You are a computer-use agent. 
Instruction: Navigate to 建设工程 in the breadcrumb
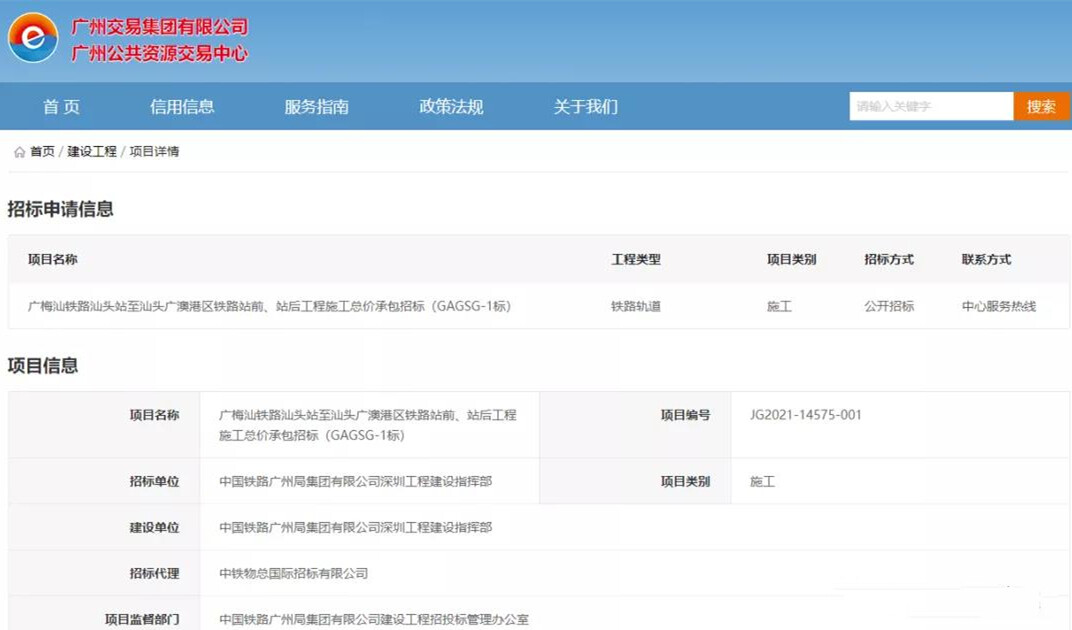point(92,152)
